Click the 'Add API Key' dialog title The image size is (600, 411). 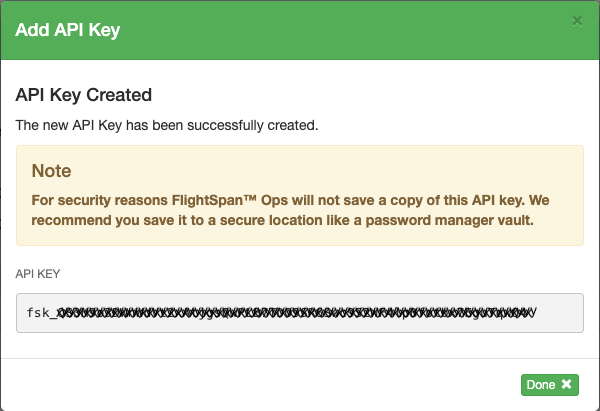[67, 30]
